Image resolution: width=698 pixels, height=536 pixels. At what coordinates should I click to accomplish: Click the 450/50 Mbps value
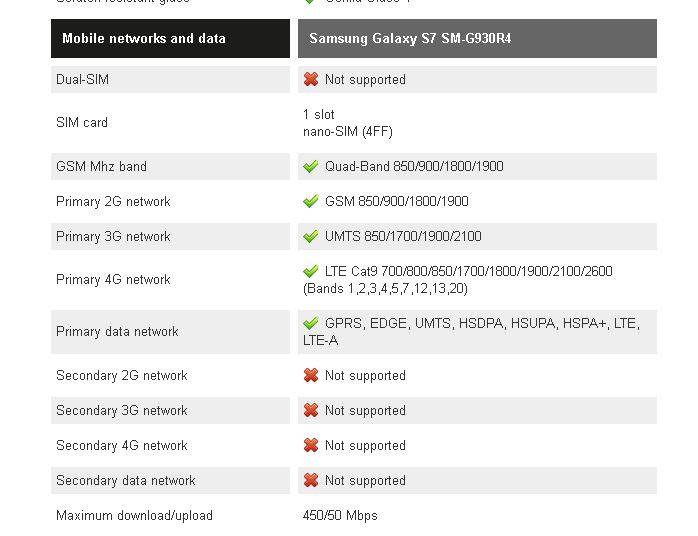coord(340,516)
